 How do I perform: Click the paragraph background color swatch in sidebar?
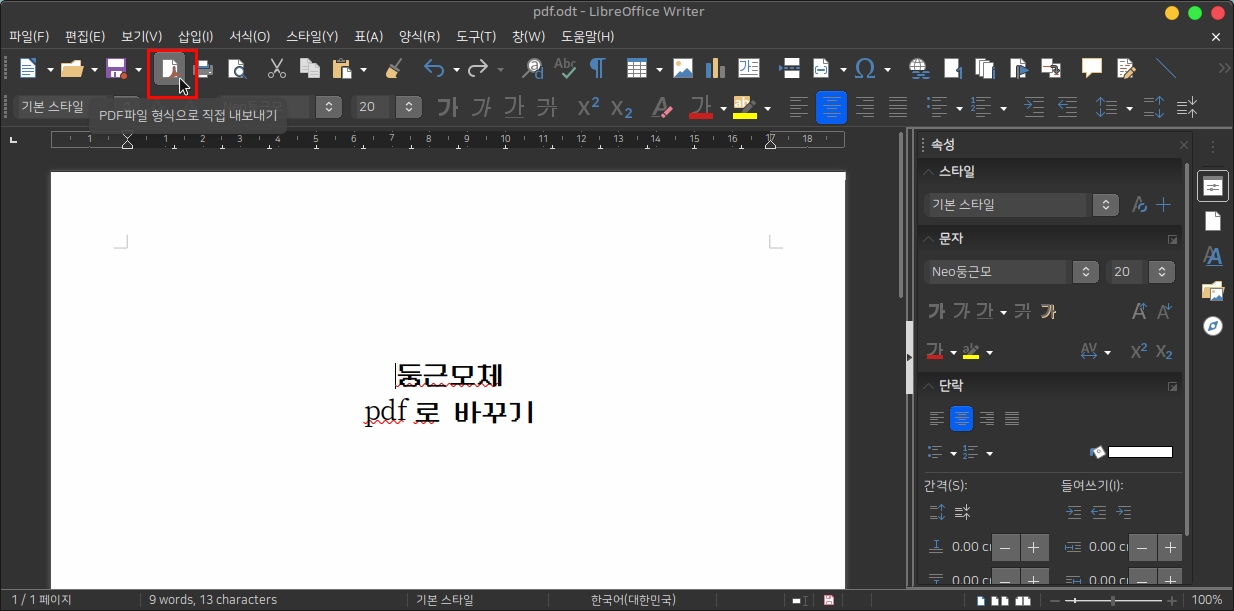point(1140,452)
